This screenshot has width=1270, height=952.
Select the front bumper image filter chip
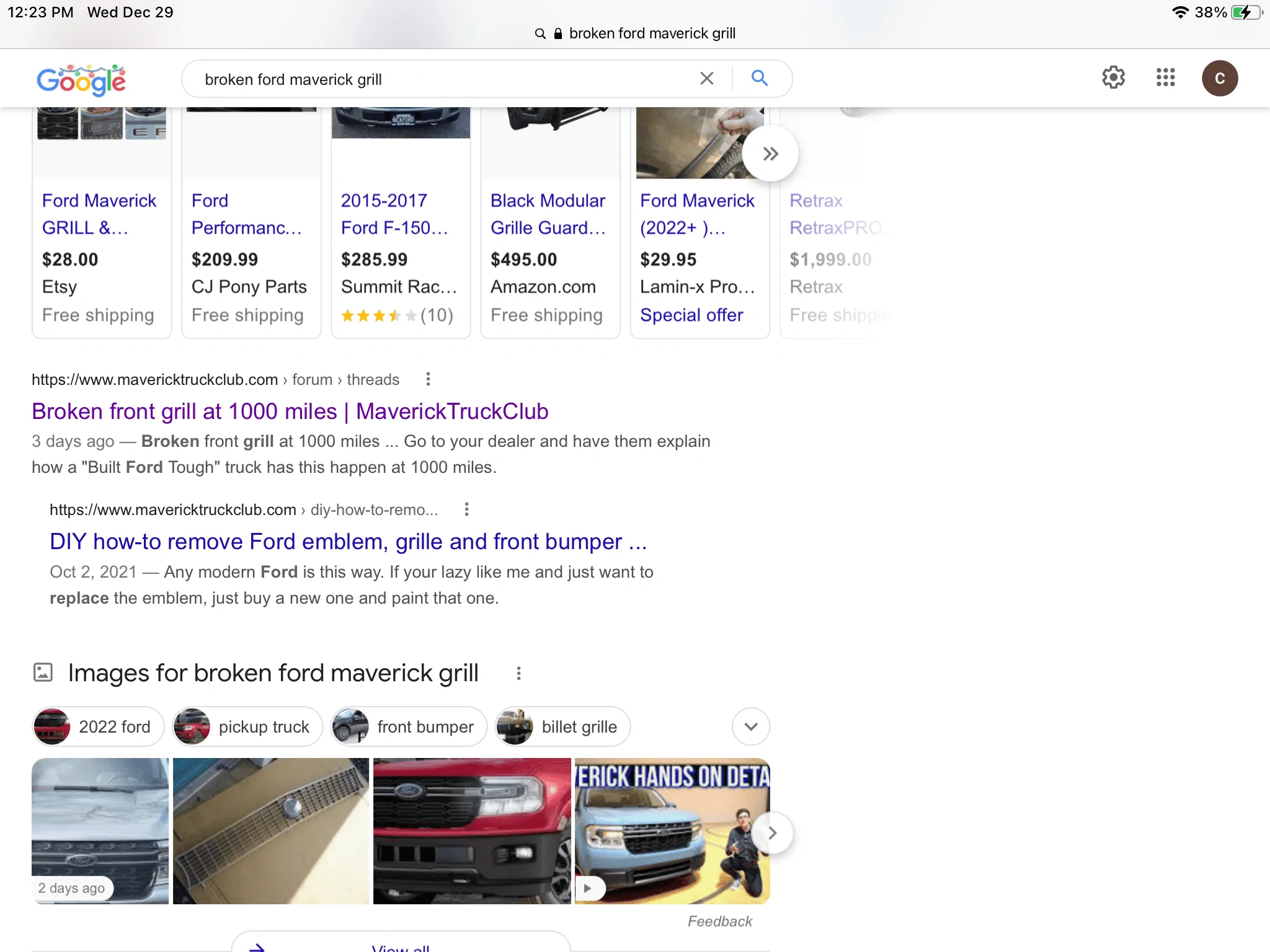(x=409, y=726)
